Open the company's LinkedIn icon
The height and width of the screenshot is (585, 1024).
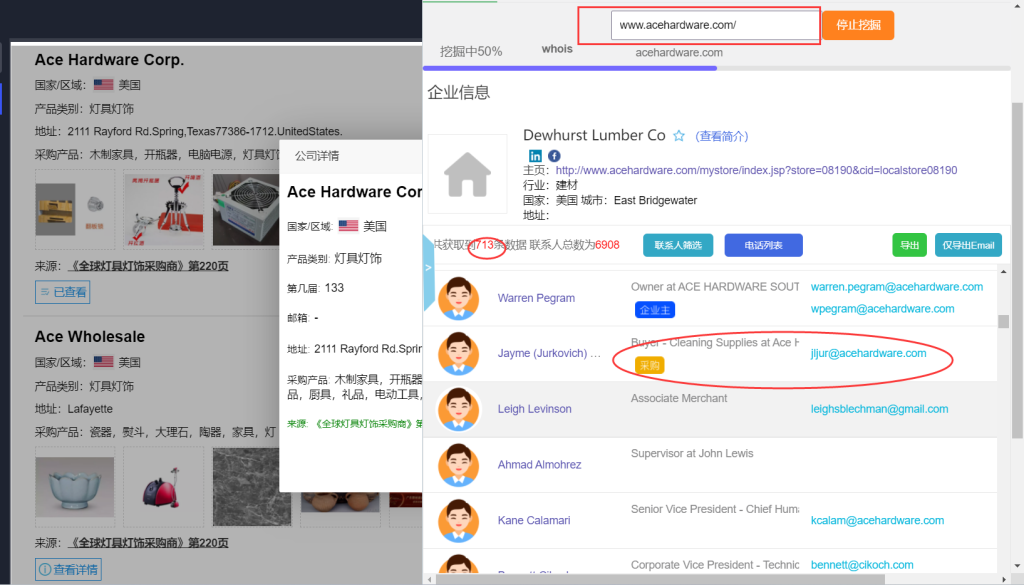click(535, 156)
